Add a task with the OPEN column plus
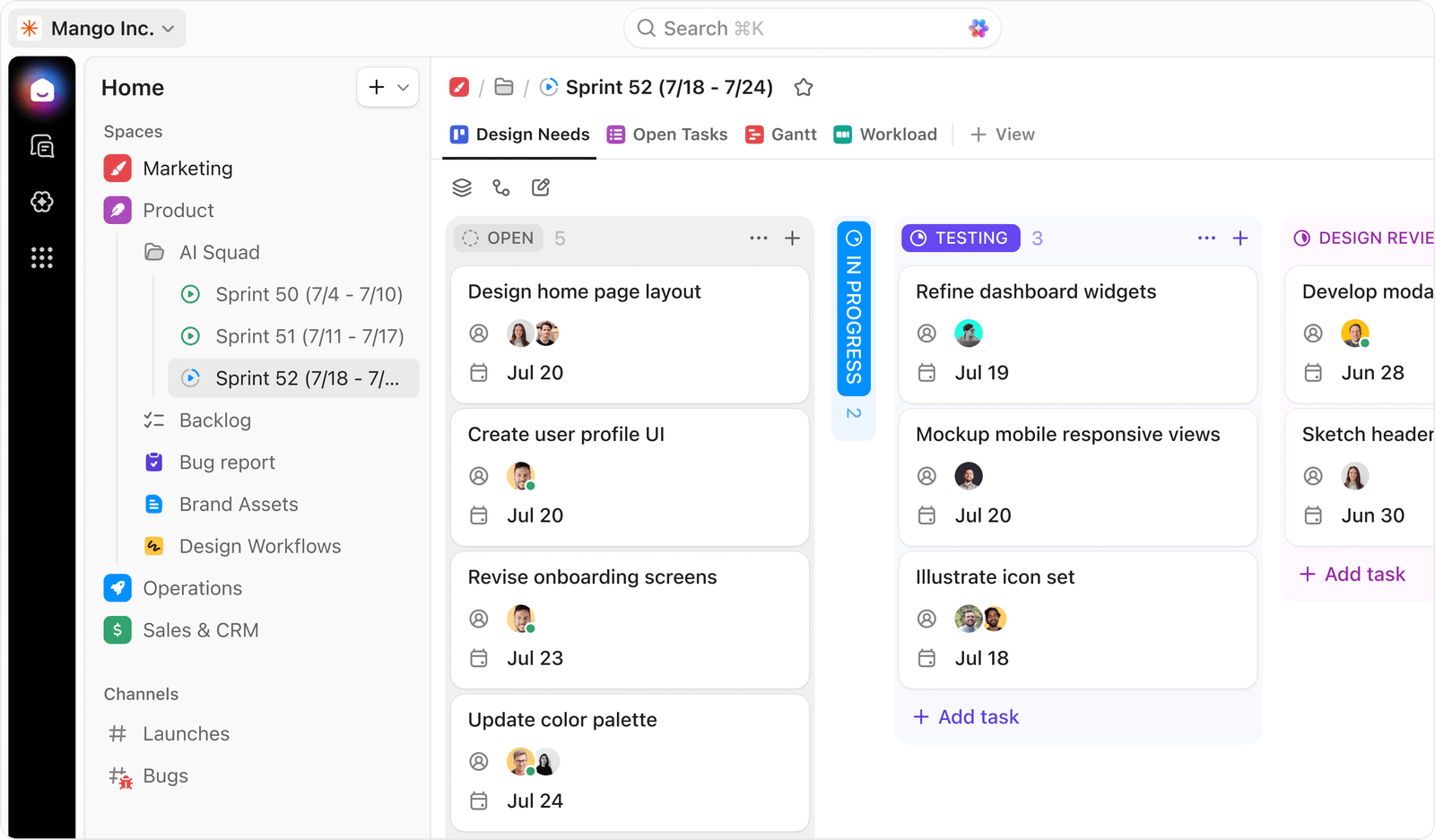 click(x=793, y=238)
